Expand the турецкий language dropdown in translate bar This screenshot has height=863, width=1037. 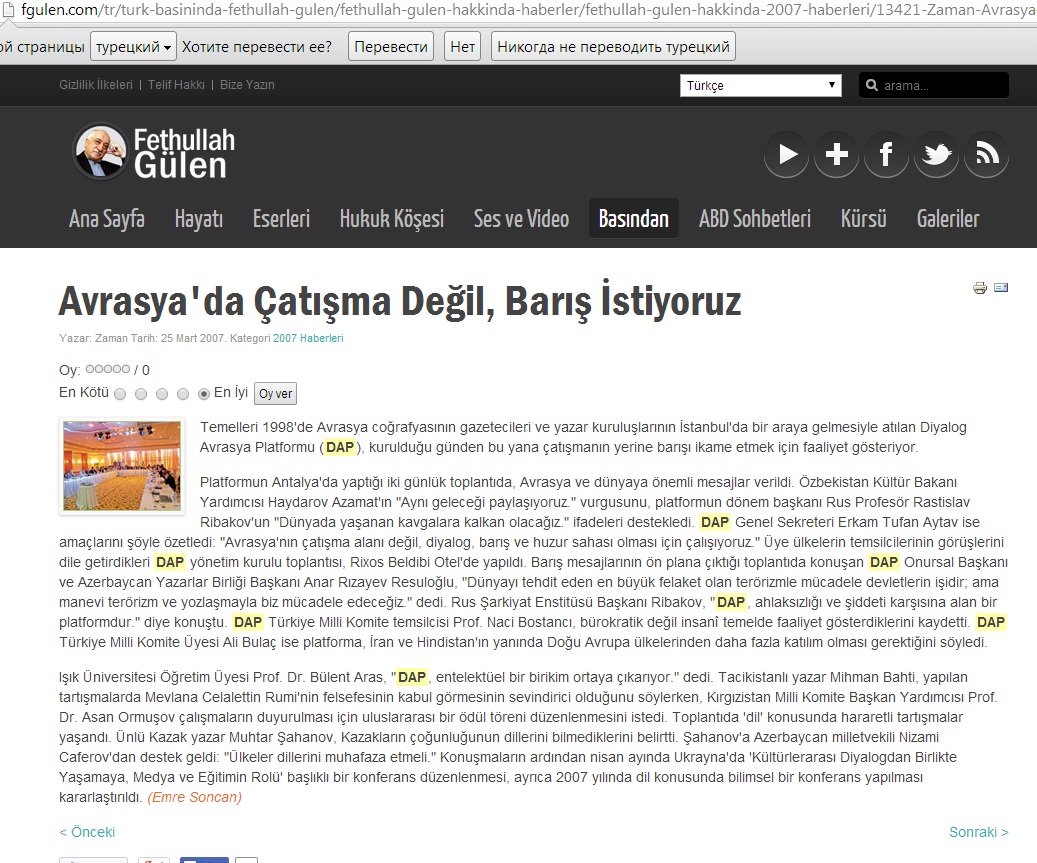(x=133, y=47)
